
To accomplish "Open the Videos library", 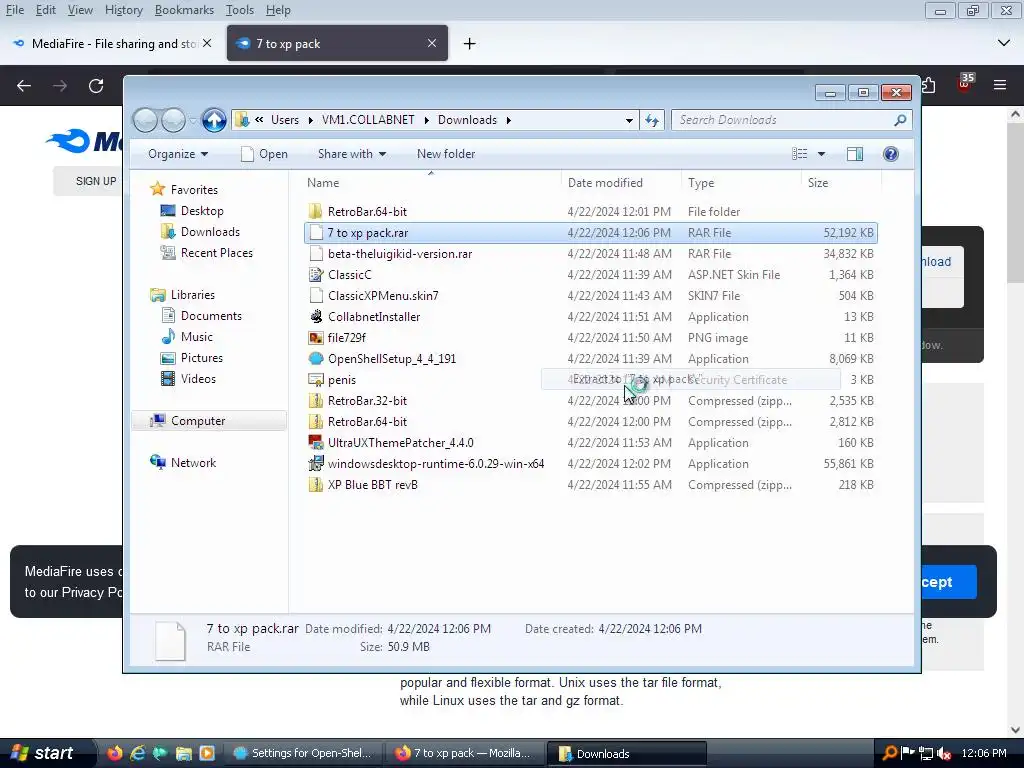I will pyautogui.click(x=198, y=379).
